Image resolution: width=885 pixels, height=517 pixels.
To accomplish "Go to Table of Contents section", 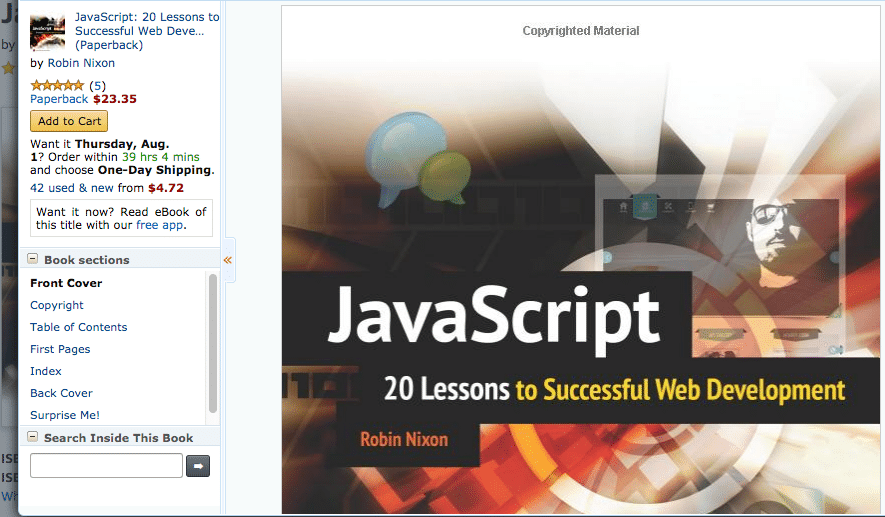I will point(78,327).
